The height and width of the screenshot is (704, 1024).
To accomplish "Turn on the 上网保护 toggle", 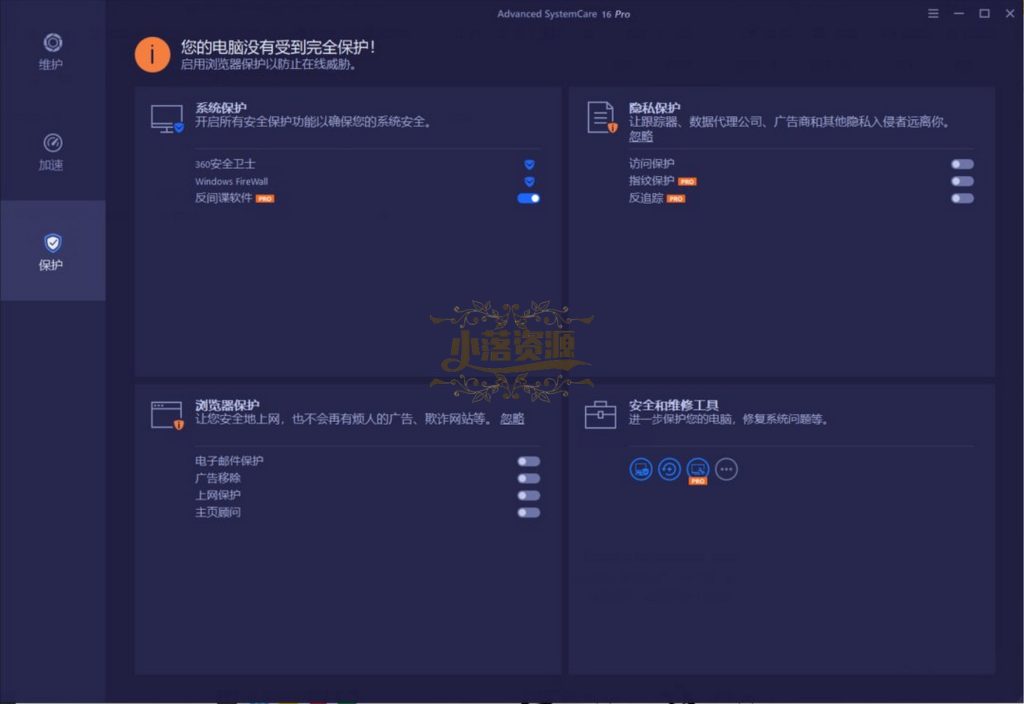I will [x=528, y=496].
